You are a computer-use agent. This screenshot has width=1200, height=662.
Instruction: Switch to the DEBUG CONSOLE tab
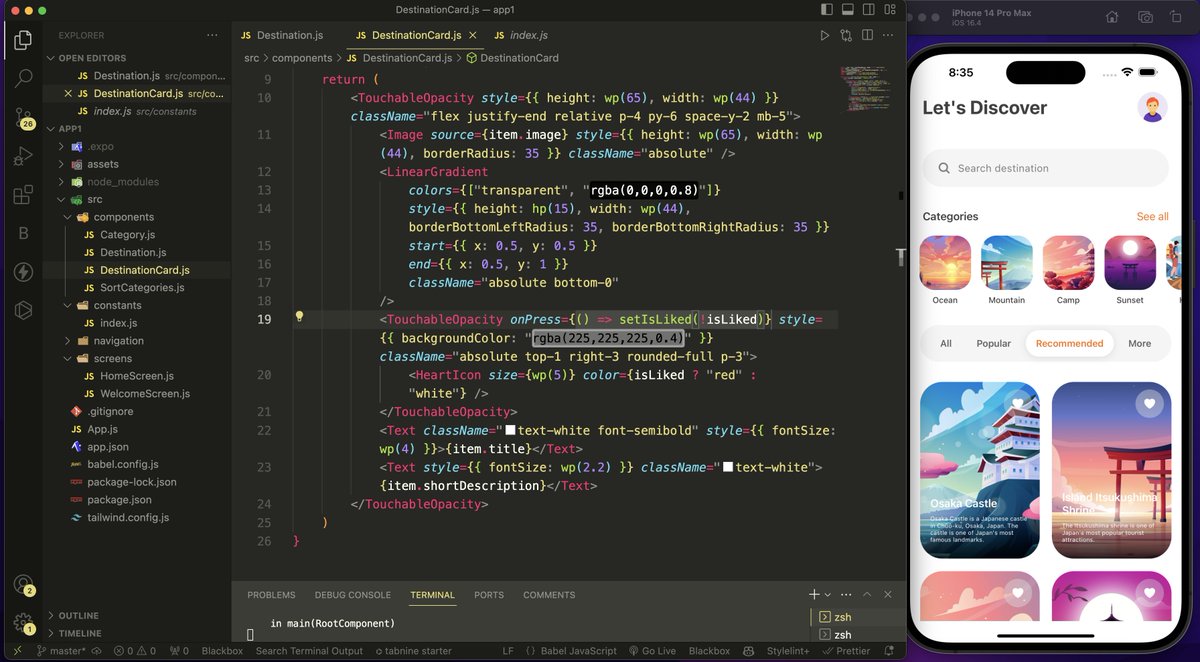pos(352,594)
